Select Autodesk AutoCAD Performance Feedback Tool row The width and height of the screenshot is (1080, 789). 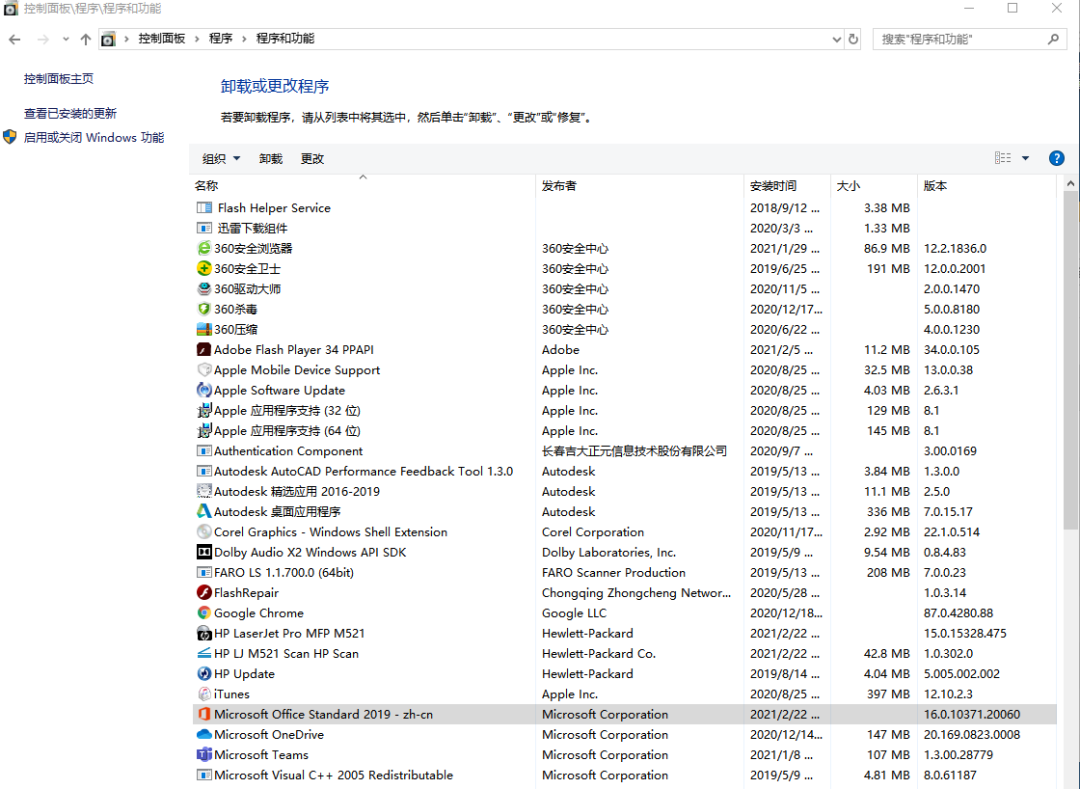624,472
